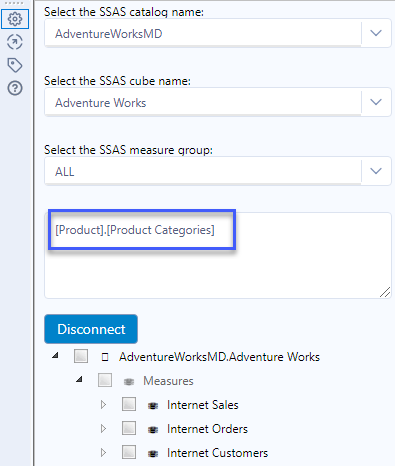Viewport: 395px width, 466px height.
Task: Check the Internet Sales checkbox
Action: [129, 404]
